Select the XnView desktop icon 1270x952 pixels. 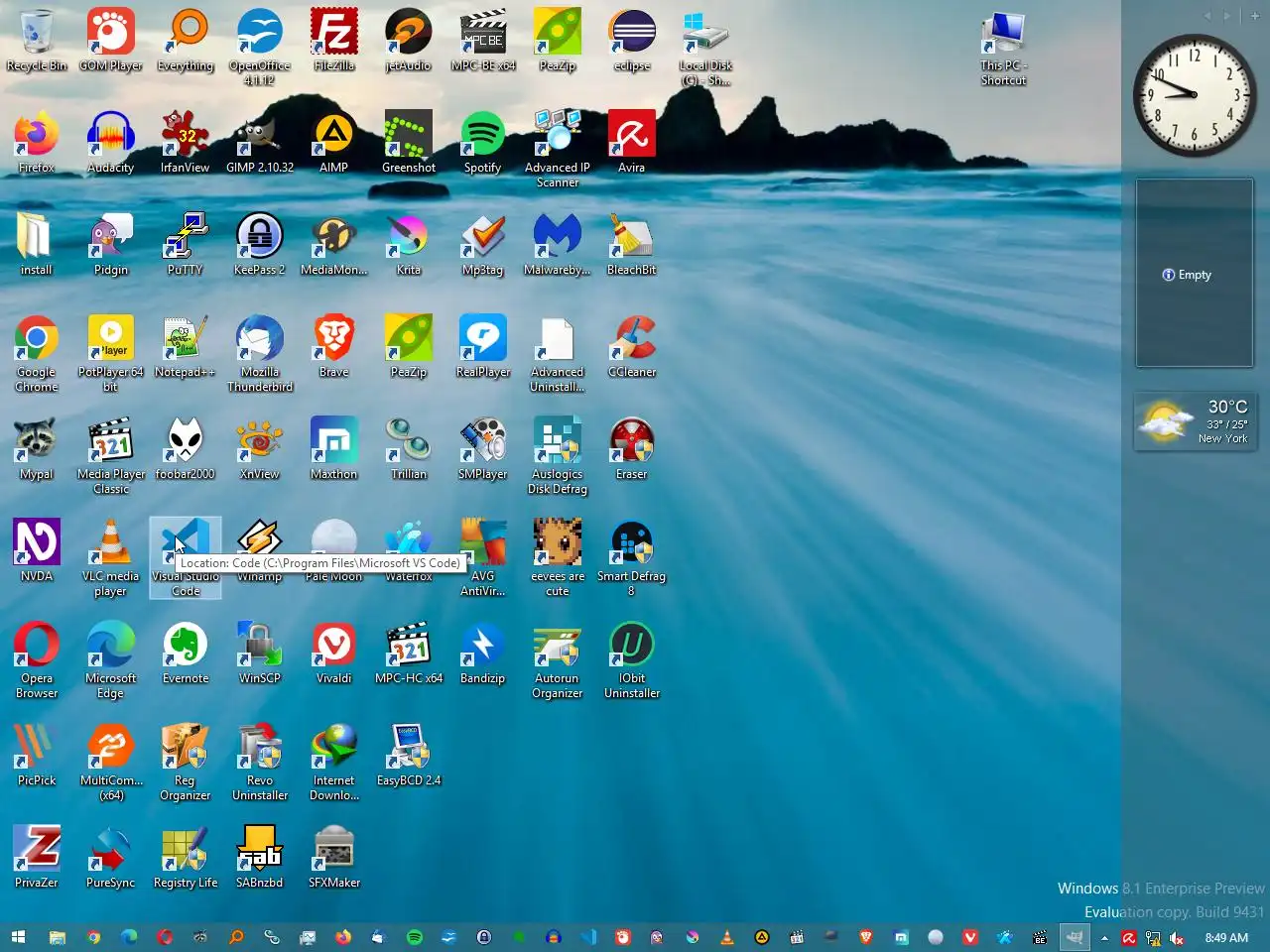pos(260,449)
